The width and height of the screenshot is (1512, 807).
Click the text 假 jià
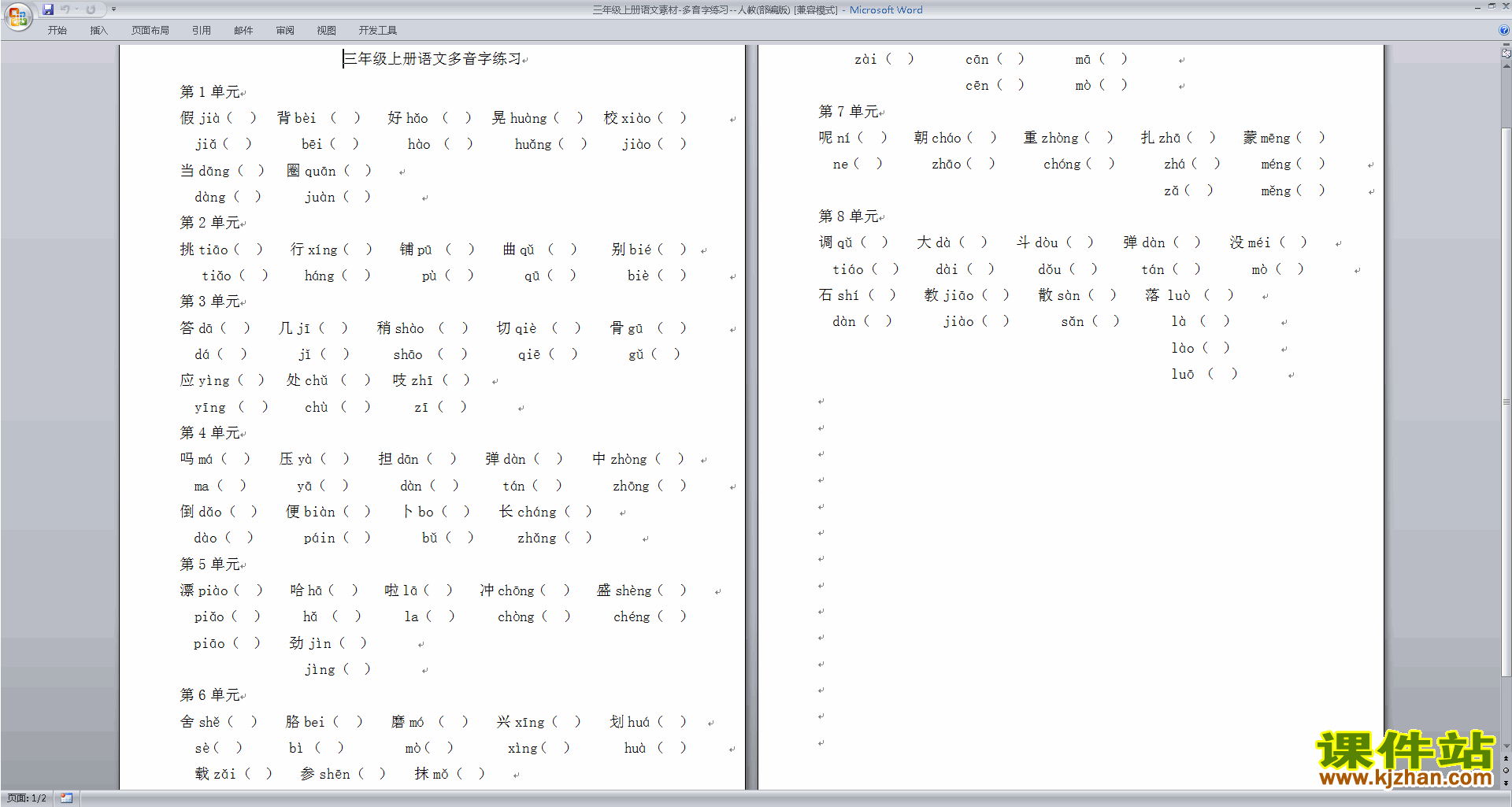pyautogui.click(x=200, y=118)
